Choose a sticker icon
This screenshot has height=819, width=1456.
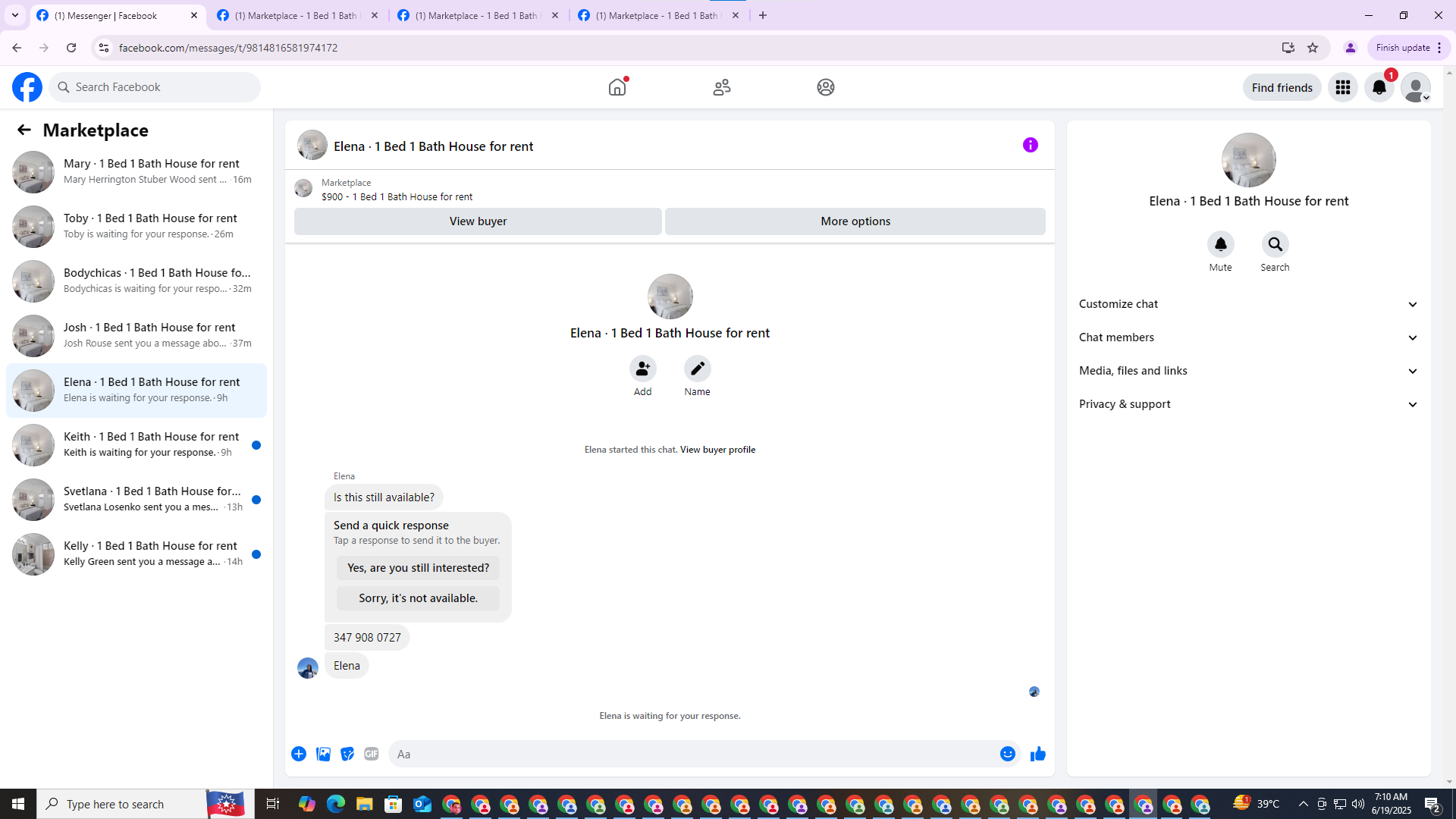pos(347,754)
